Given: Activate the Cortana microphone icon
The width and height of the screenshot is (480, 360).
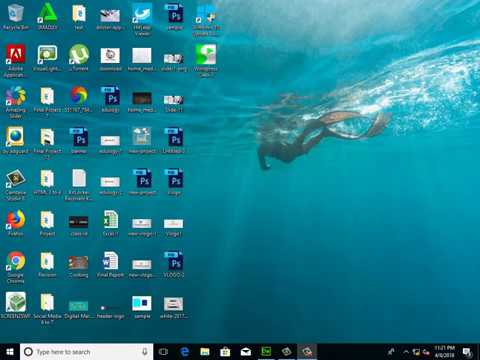Looking at the screenshot, I should [x=145, y=352].
